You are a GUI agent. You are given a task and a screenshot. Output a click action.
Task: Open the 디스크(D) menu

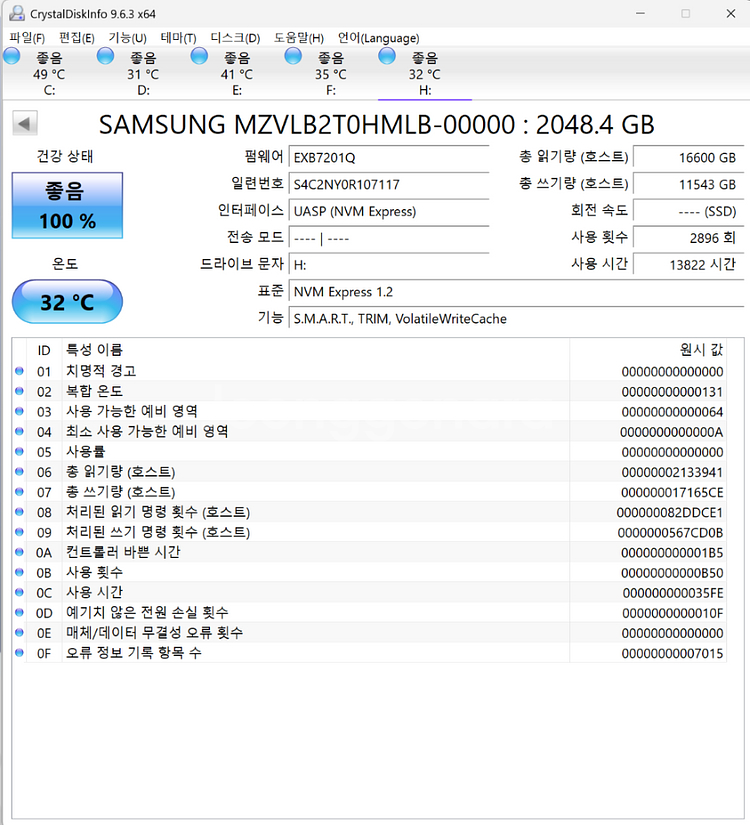[235, 38]
